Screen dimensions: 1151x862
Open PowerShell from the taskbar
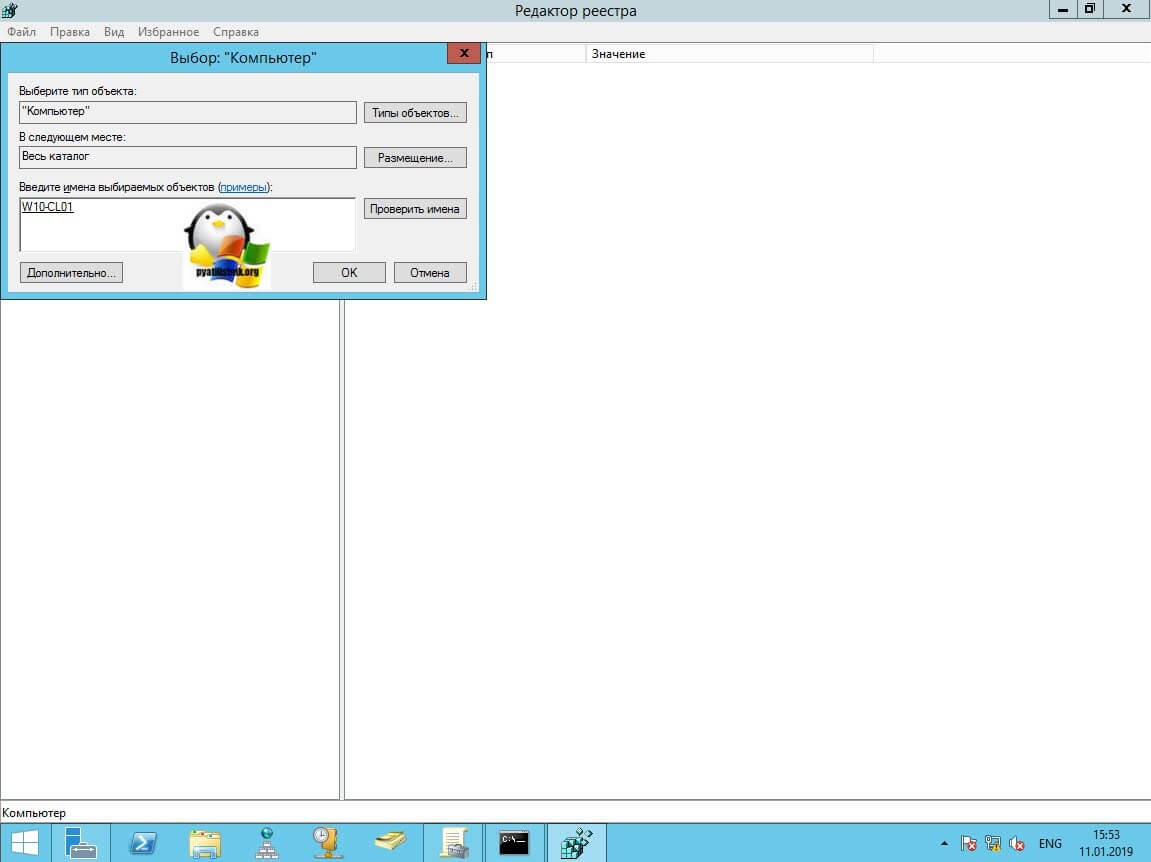coord(143,843)
